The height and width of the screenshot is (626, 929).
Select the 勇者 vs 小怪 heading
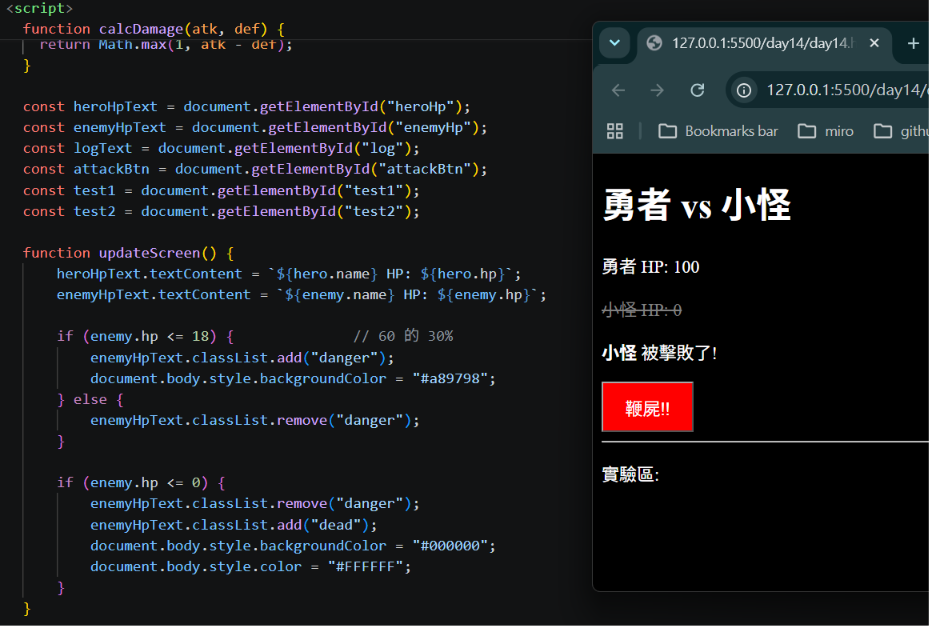(x=697, y=206)
